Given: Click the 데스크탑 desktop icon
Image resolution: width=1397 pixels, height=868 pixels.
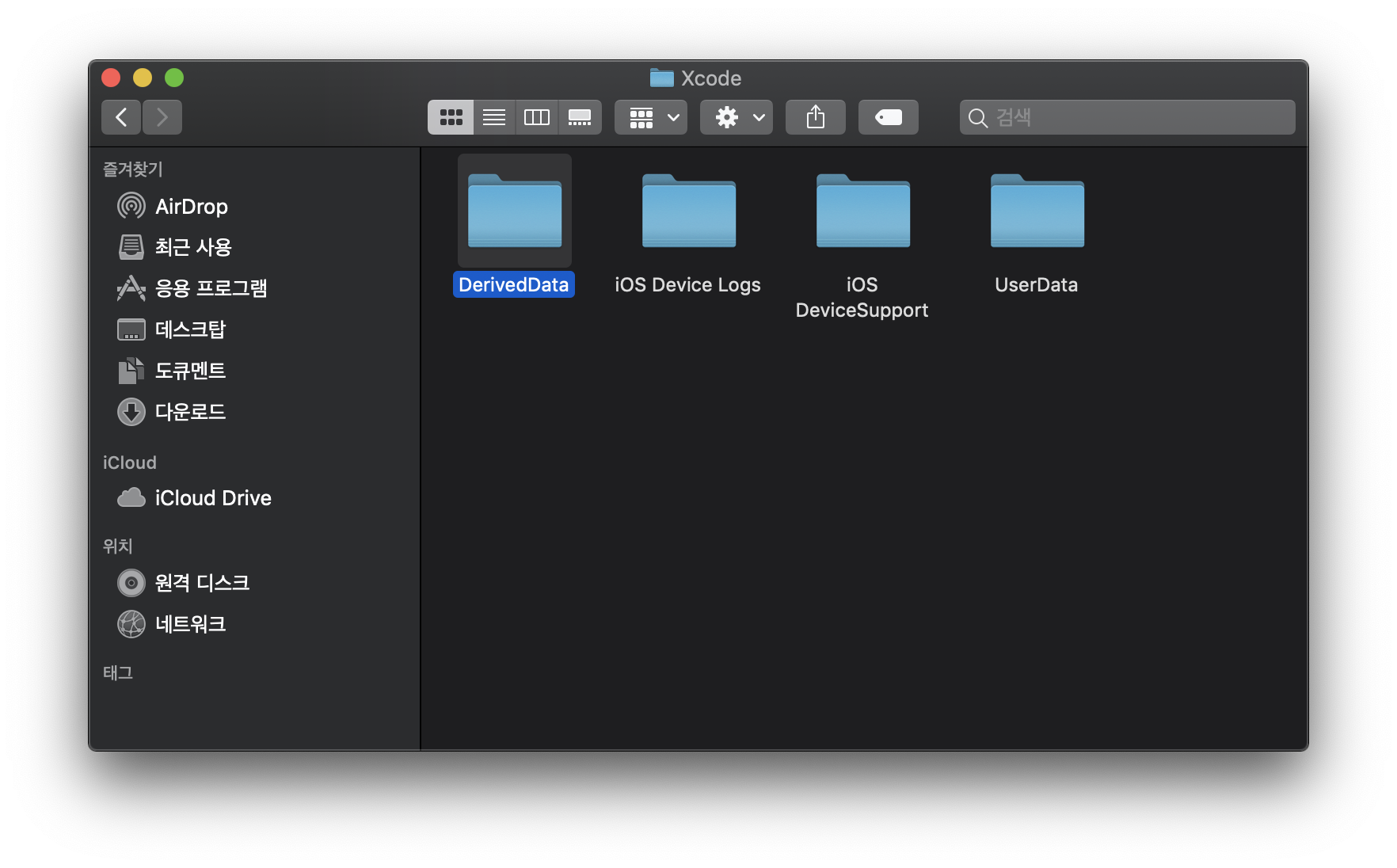Looking at the screenshot, I should click(x=131, y=329).
